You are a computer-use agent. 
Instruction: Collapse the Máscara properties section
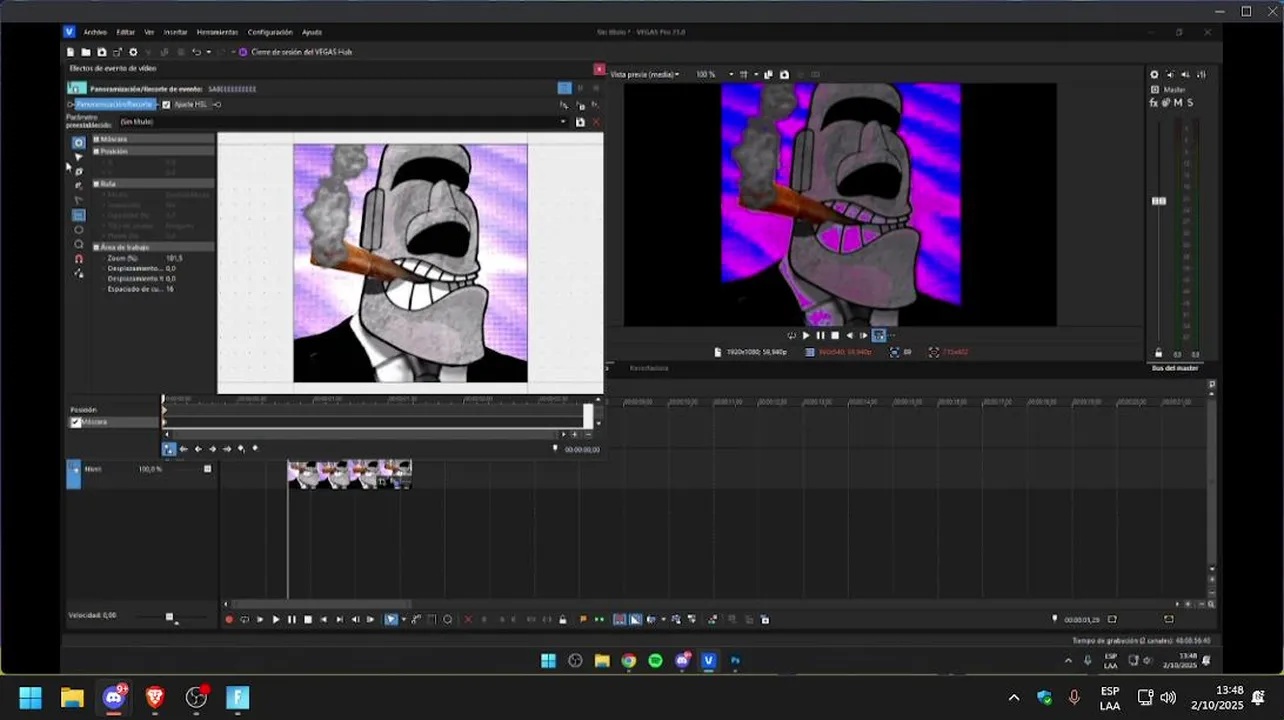[97, 139]
